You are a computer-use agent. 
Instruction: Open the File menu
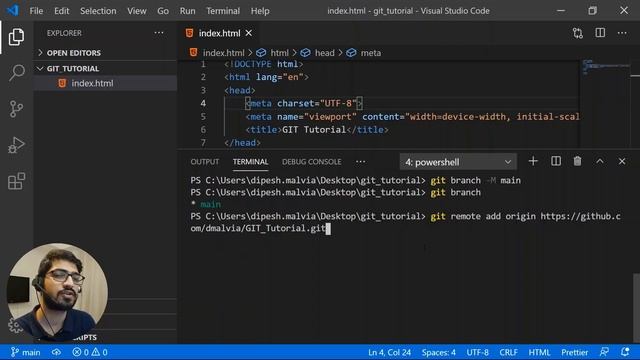point(36,11)
